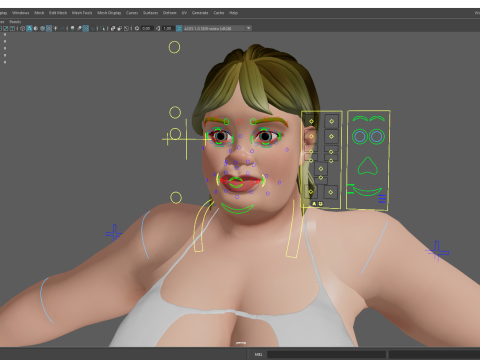Image resolution: width=480 pixels, height=360 pixels.
Task: Toggle smooth shade all display
Action: pyautogui.click(x=29, y=28)
